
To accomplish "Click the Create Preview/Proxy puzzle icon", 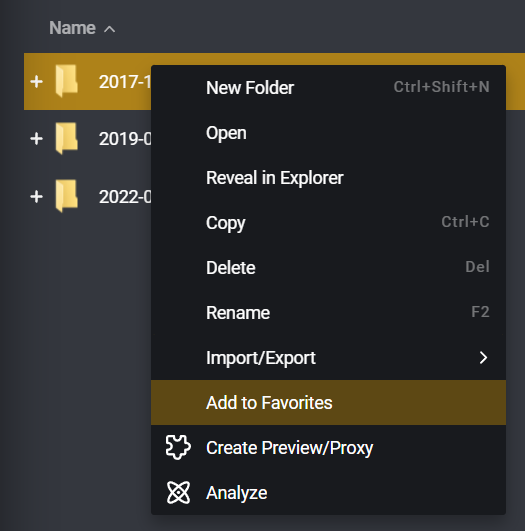I will pyautogui.click(x=178, y=447).
